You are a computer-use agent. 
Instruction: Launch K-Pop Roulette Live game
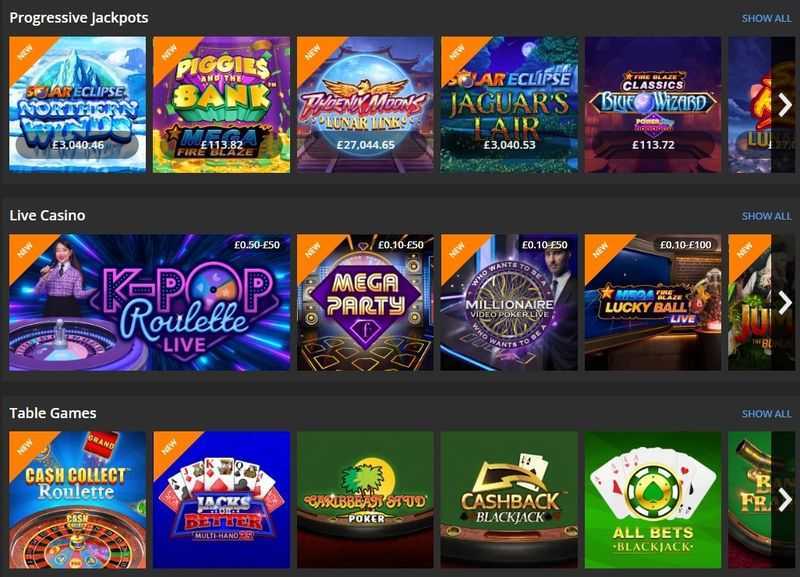149,303
